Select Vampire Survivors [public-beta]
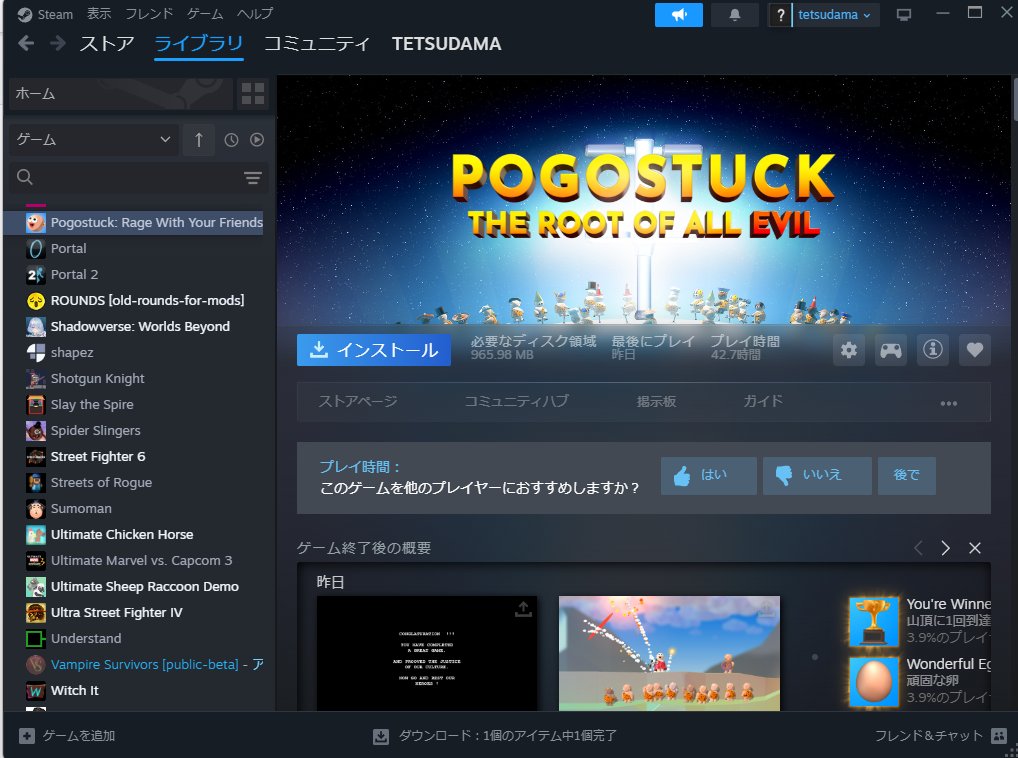The width and height of the screenshot is (1018, 758). click(144, 665)
